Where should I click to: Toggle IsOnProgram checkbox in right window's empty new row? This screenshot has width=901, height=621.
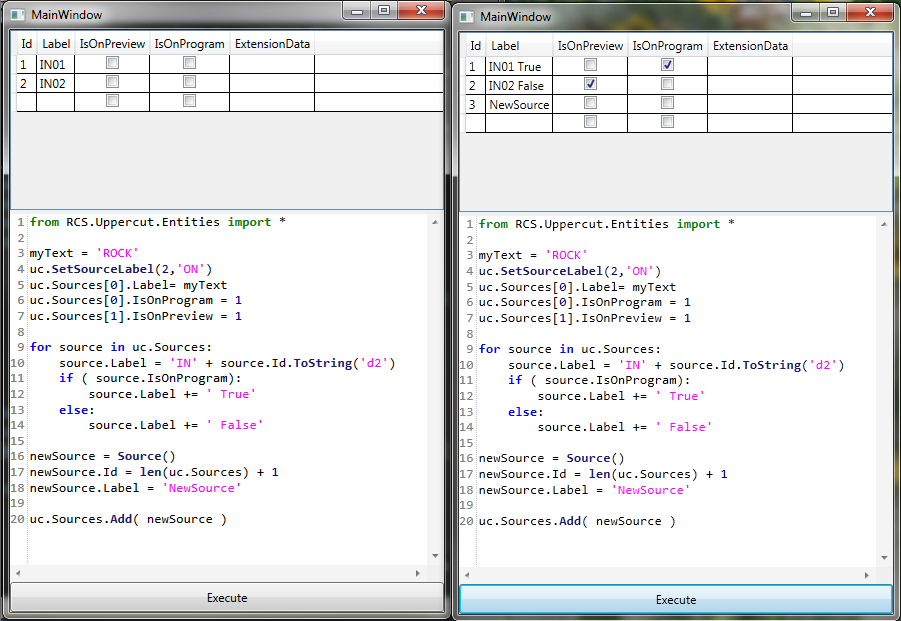point(667,122)
